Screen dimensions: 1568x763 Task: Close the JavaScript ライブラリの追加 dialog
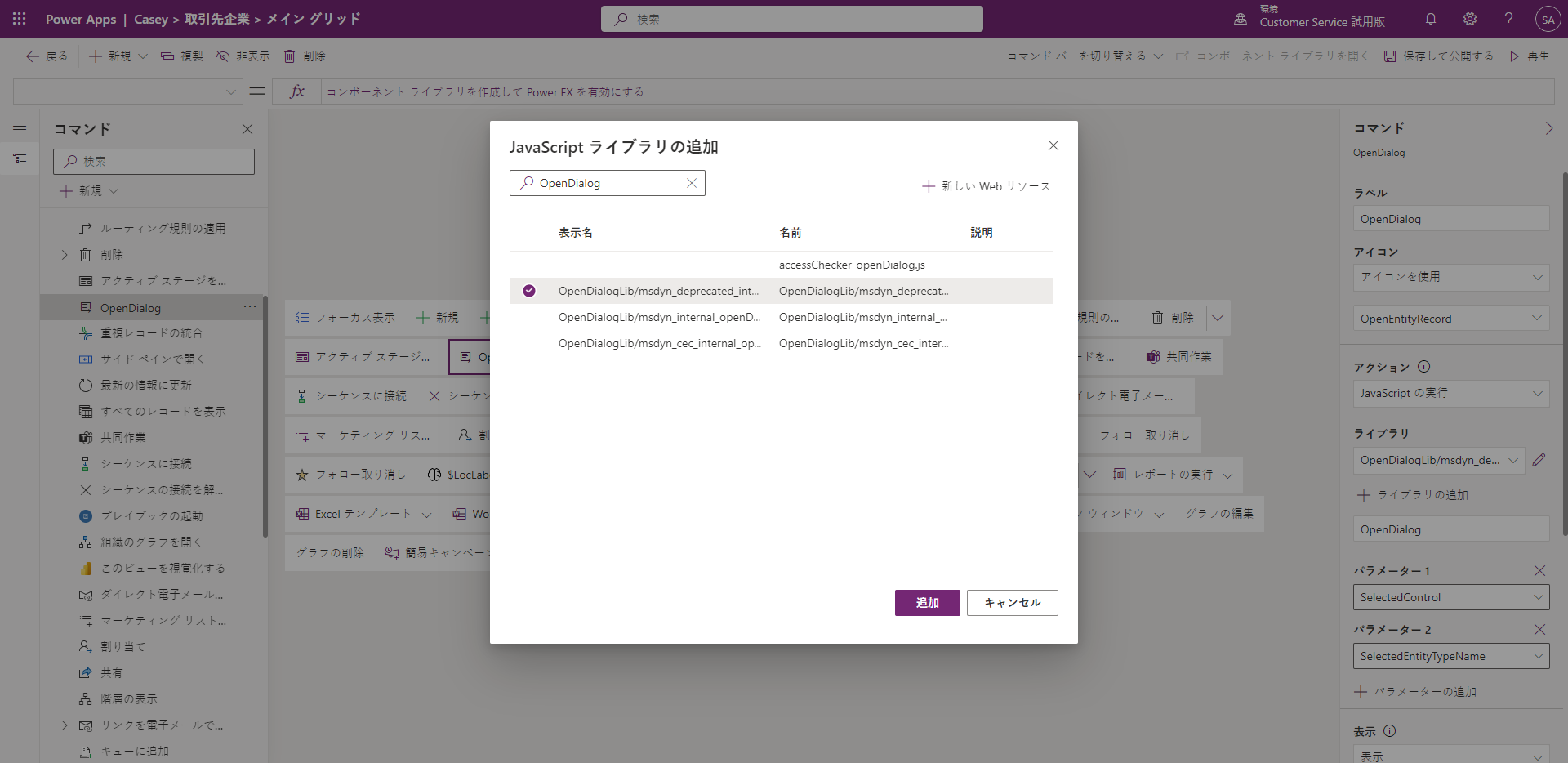[1053, 145]
